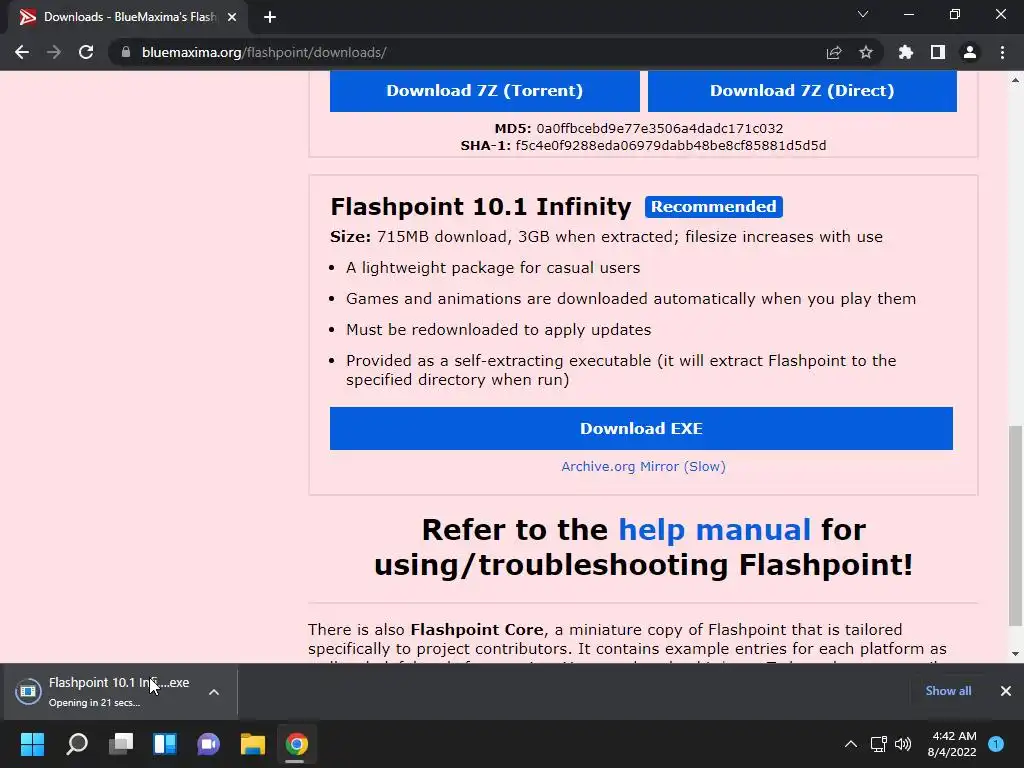The height and width of the screenshot is (768, 1024).
Task: Open the Archive.org Mirror (Slow) link
Action: tap(643, 466)
